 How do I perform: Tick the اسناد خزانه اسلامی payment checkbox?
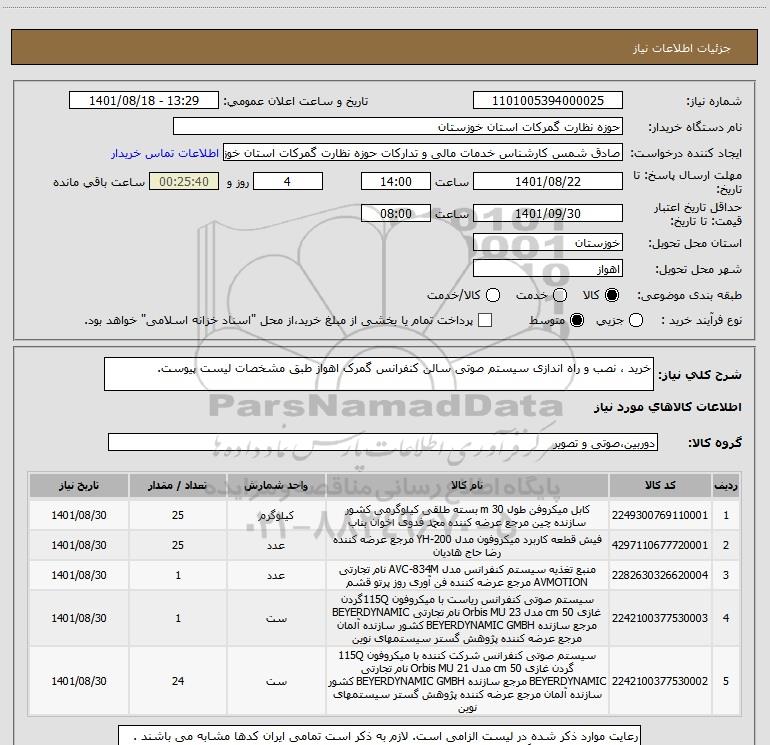[x=485, y=320]
